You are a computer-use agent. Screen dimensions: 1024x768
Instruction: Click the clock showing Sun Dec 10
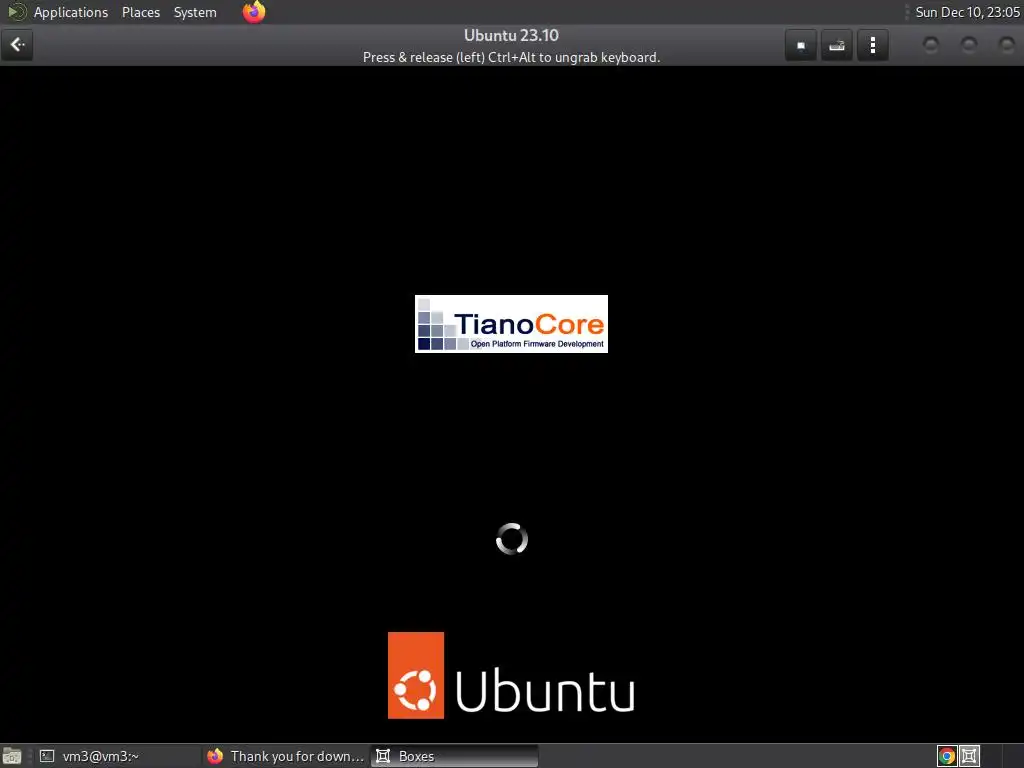967,12
